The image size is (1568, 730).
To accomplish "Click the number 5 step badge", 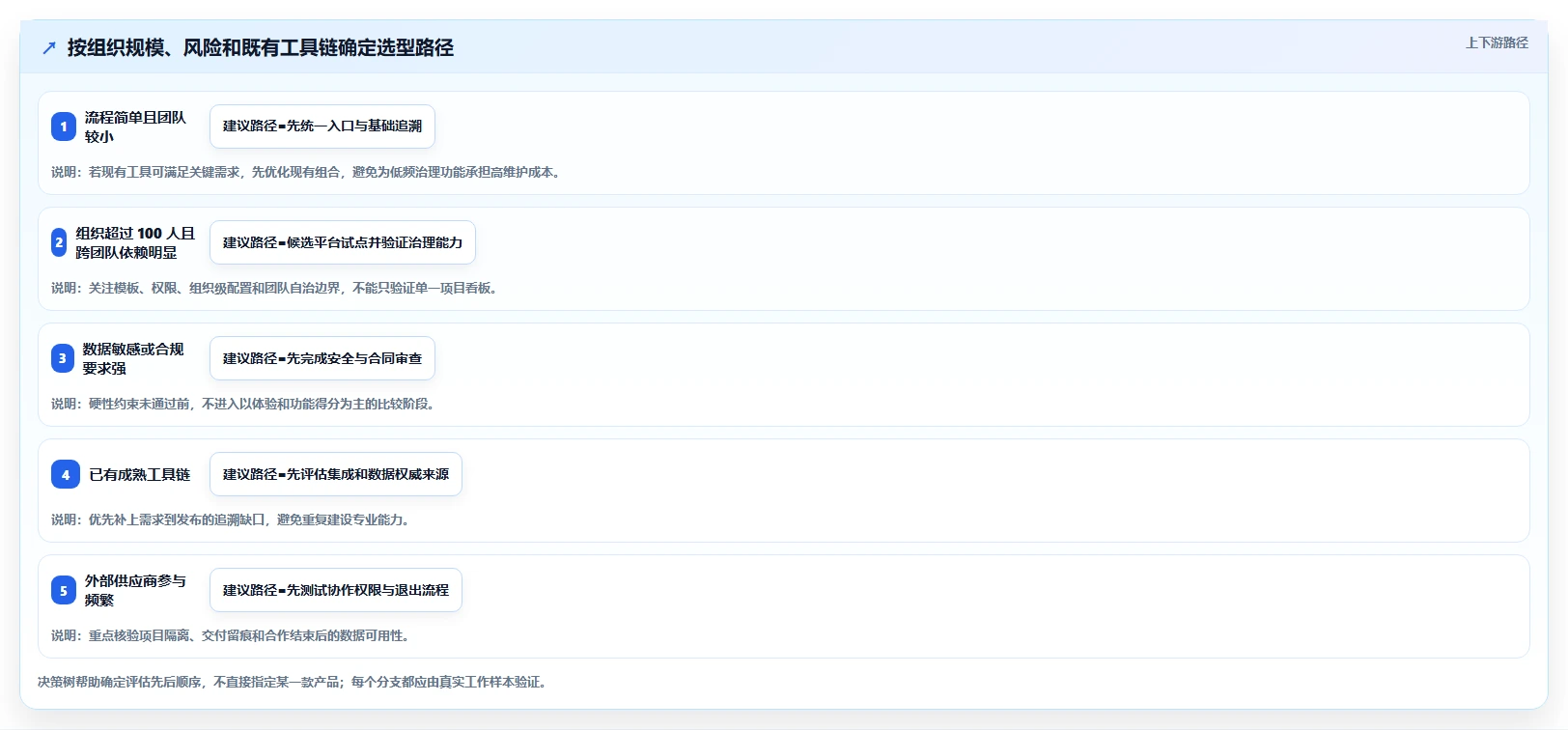I will 64,590.
